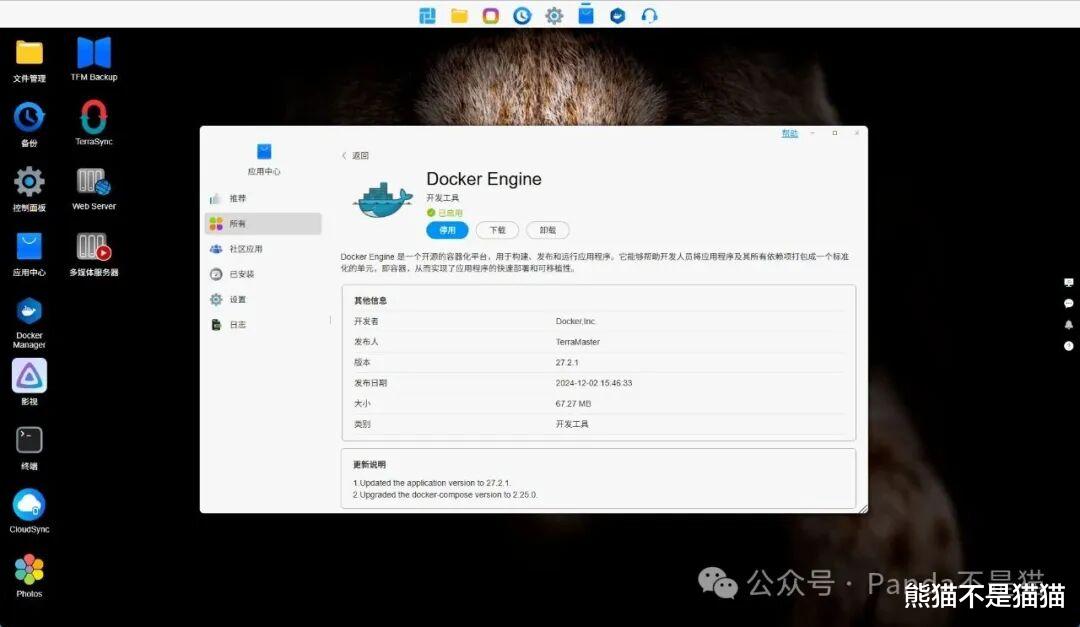Open the 帮助 help link in title bar

pyautogui.click(x=789, y=133)
